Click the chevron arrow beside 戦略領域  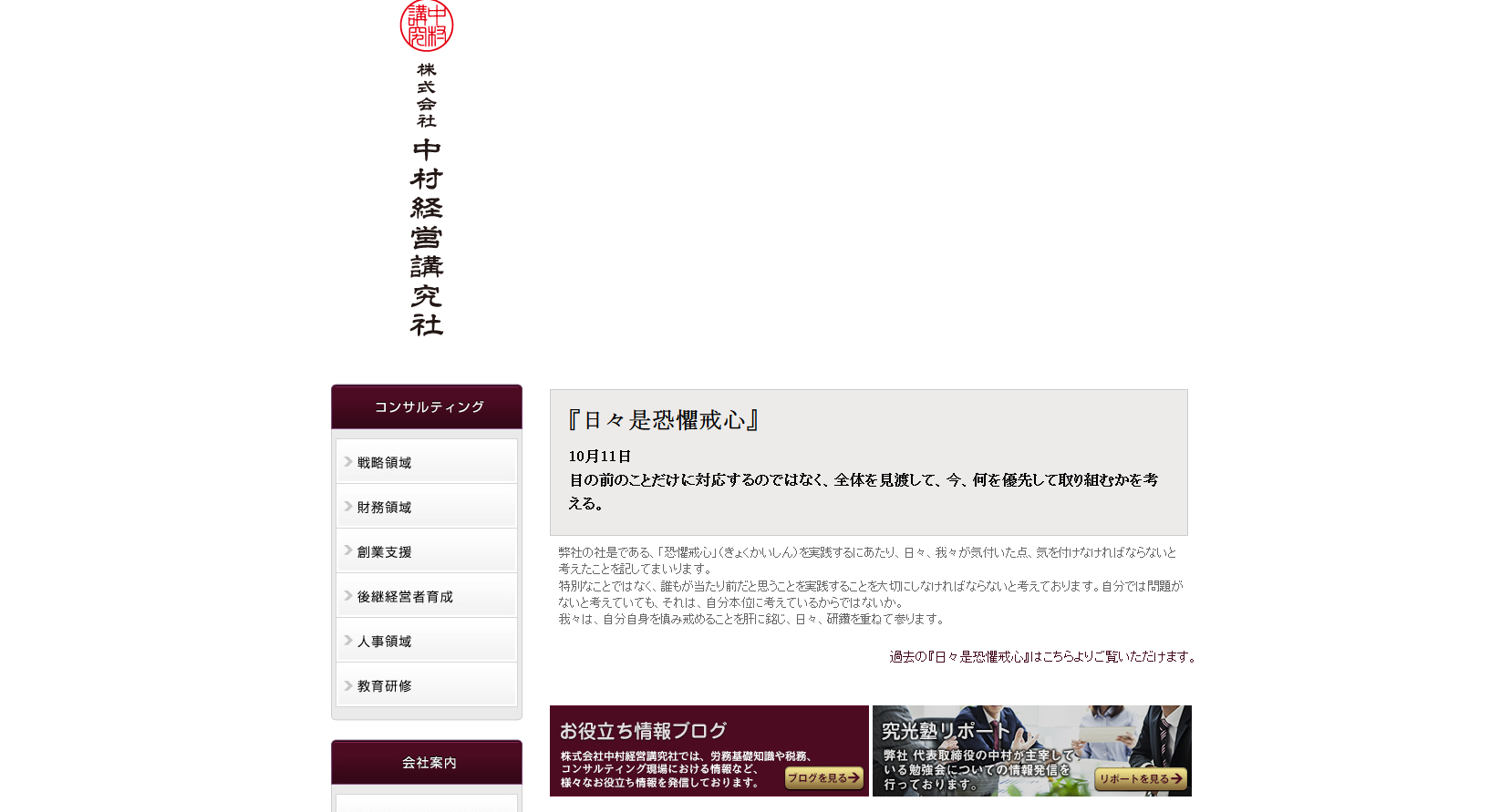point(347,462)
